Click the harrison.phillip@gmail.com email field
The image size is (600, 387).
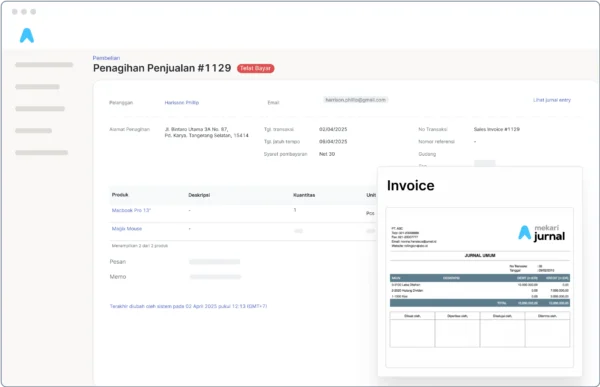pos(355,100)
